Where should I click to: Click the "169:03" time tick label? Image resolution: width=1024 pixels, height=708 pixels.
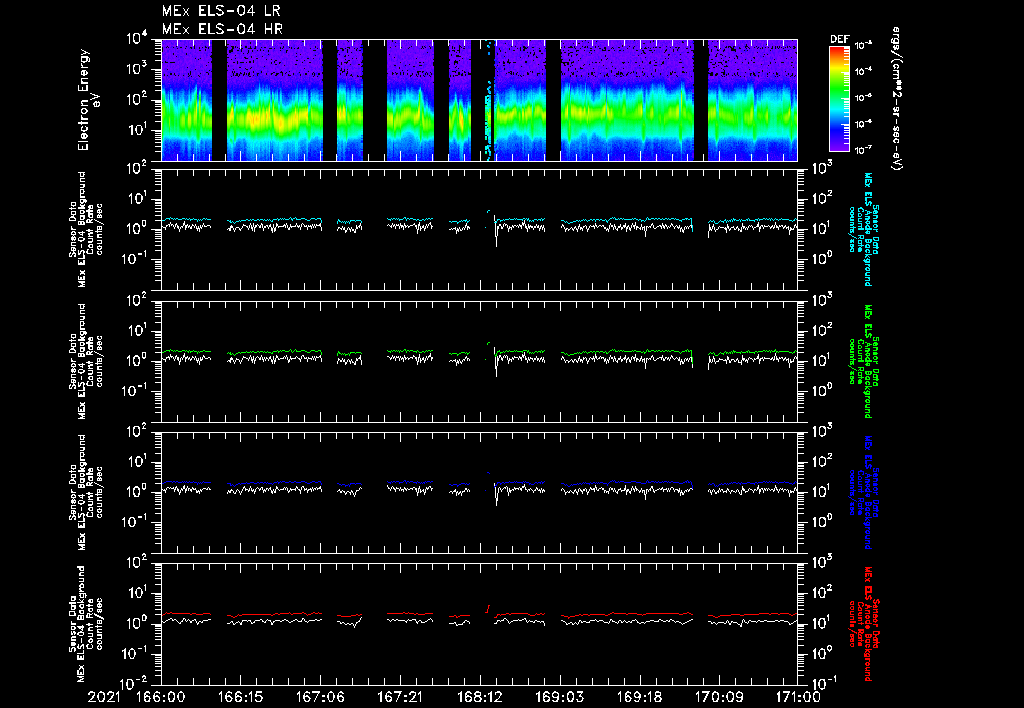(x=559, y=698)
